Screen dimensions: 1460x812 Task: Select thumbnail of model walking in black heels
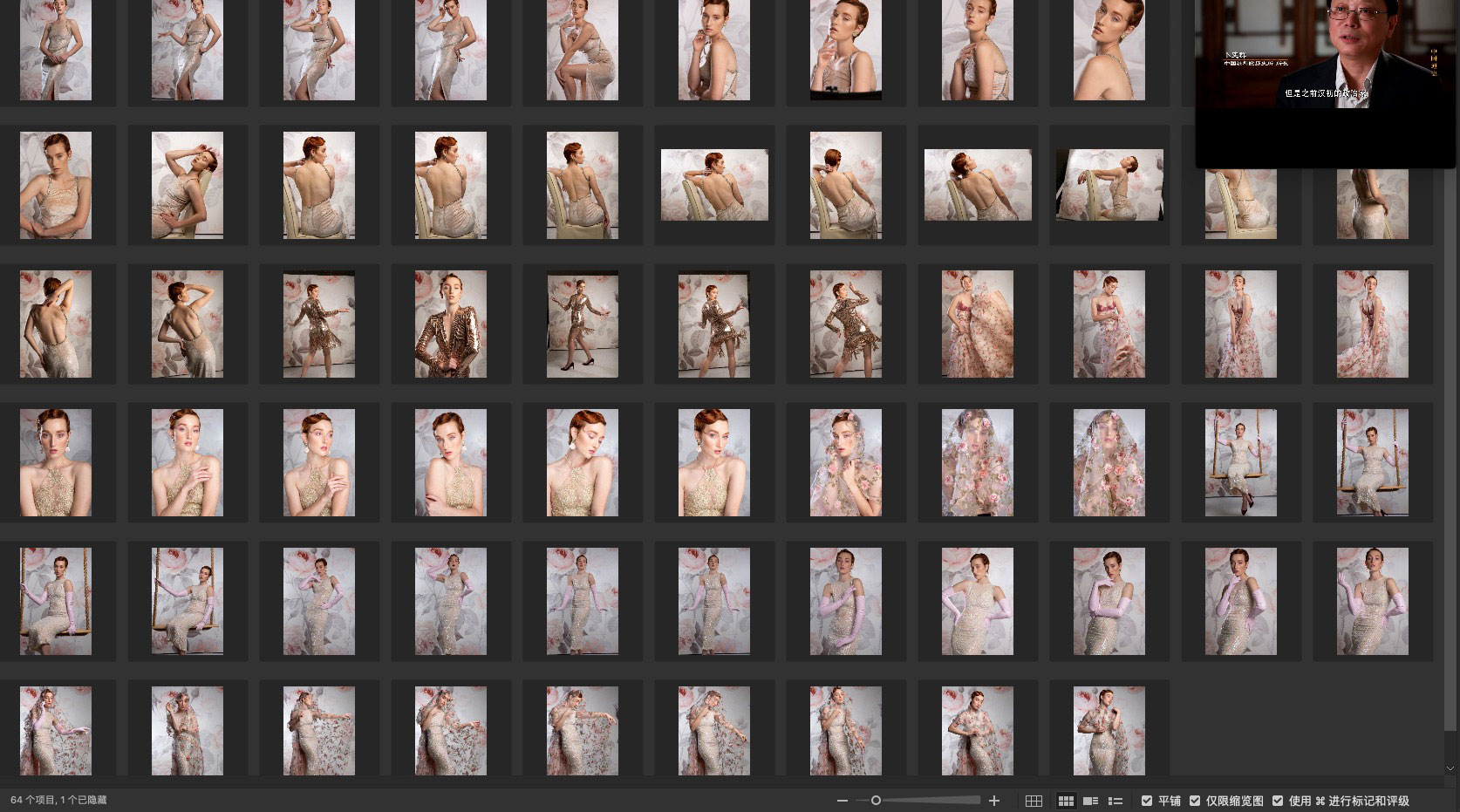583,324
